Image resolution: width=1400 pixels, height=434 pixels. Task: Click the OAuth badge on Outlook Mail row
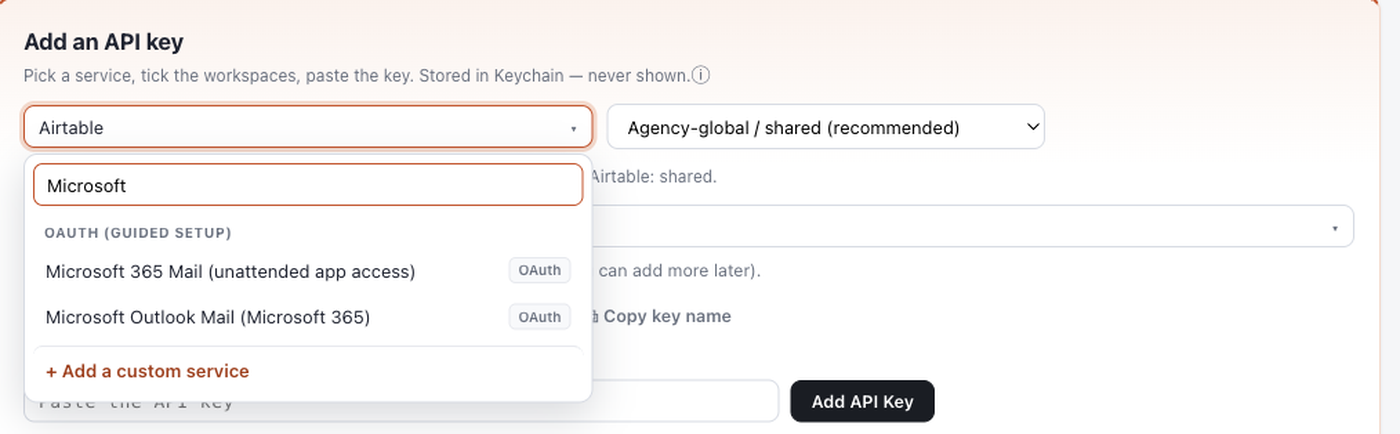click(x=540, y=317)
